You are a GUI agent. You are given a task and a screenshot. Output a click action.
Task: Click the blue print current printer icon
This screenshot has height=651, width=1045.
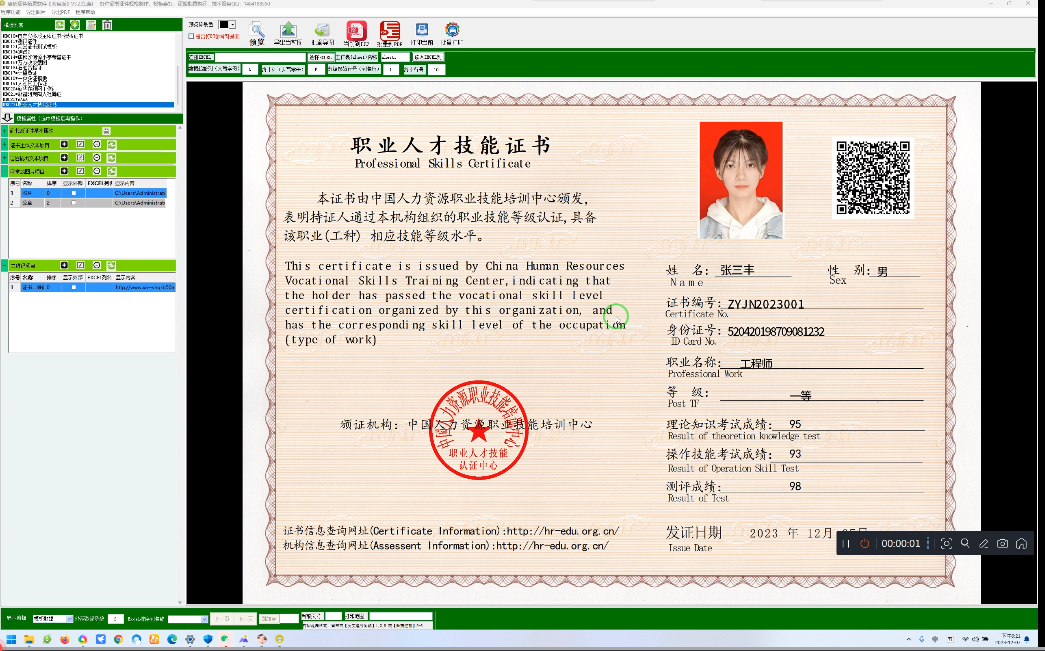coord(422,30)
